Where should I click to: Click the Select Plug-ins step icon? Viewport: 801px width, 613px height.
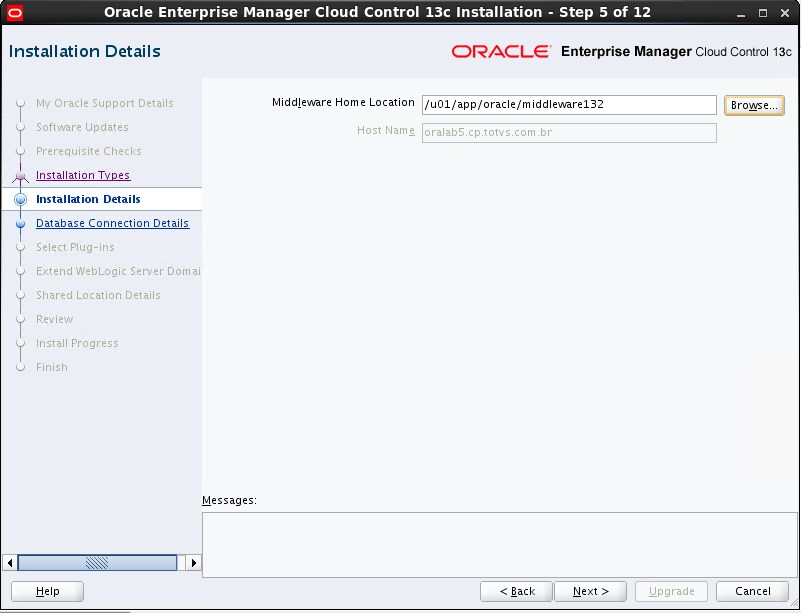tap(22, 247)
